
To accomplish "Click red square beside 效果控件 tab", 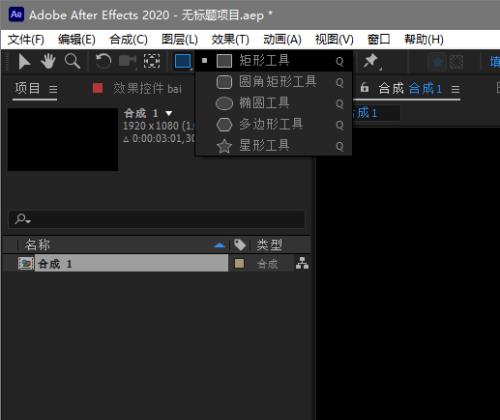I will click(98, 89).
